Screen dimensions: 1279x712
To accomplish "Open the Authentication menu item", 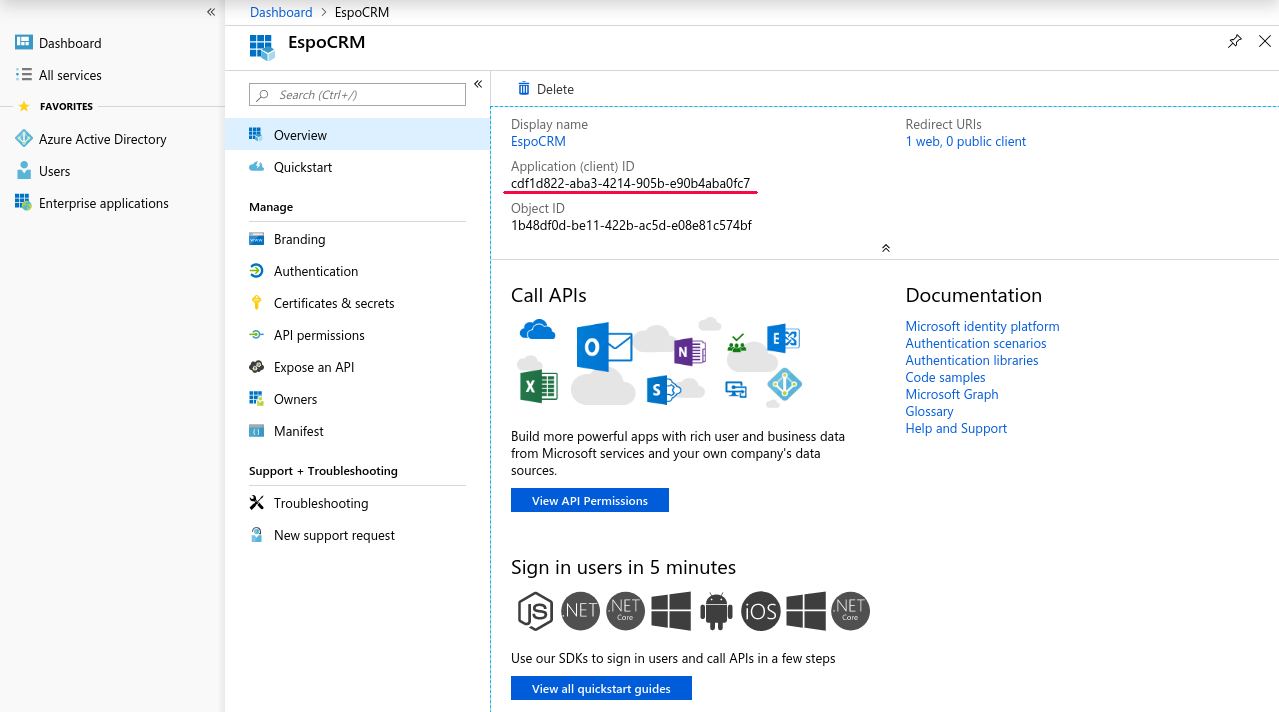I will click(x=315, y=271).
